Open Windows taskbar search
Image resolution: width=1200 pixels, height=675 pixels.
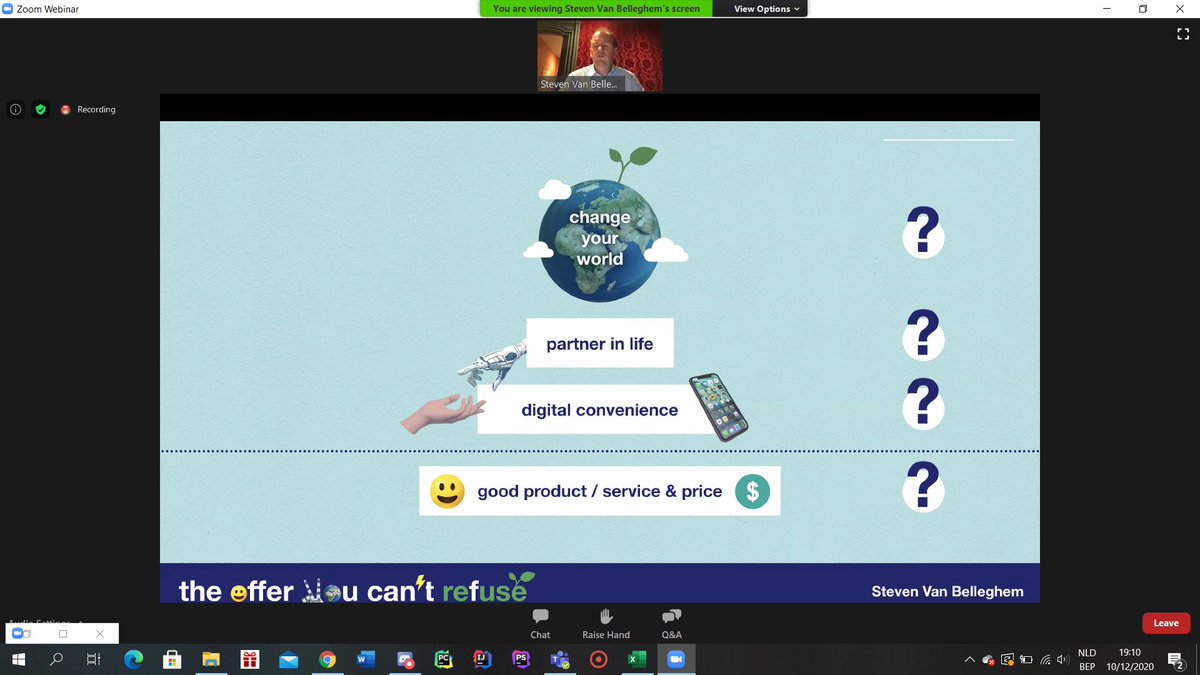point(57,659)
